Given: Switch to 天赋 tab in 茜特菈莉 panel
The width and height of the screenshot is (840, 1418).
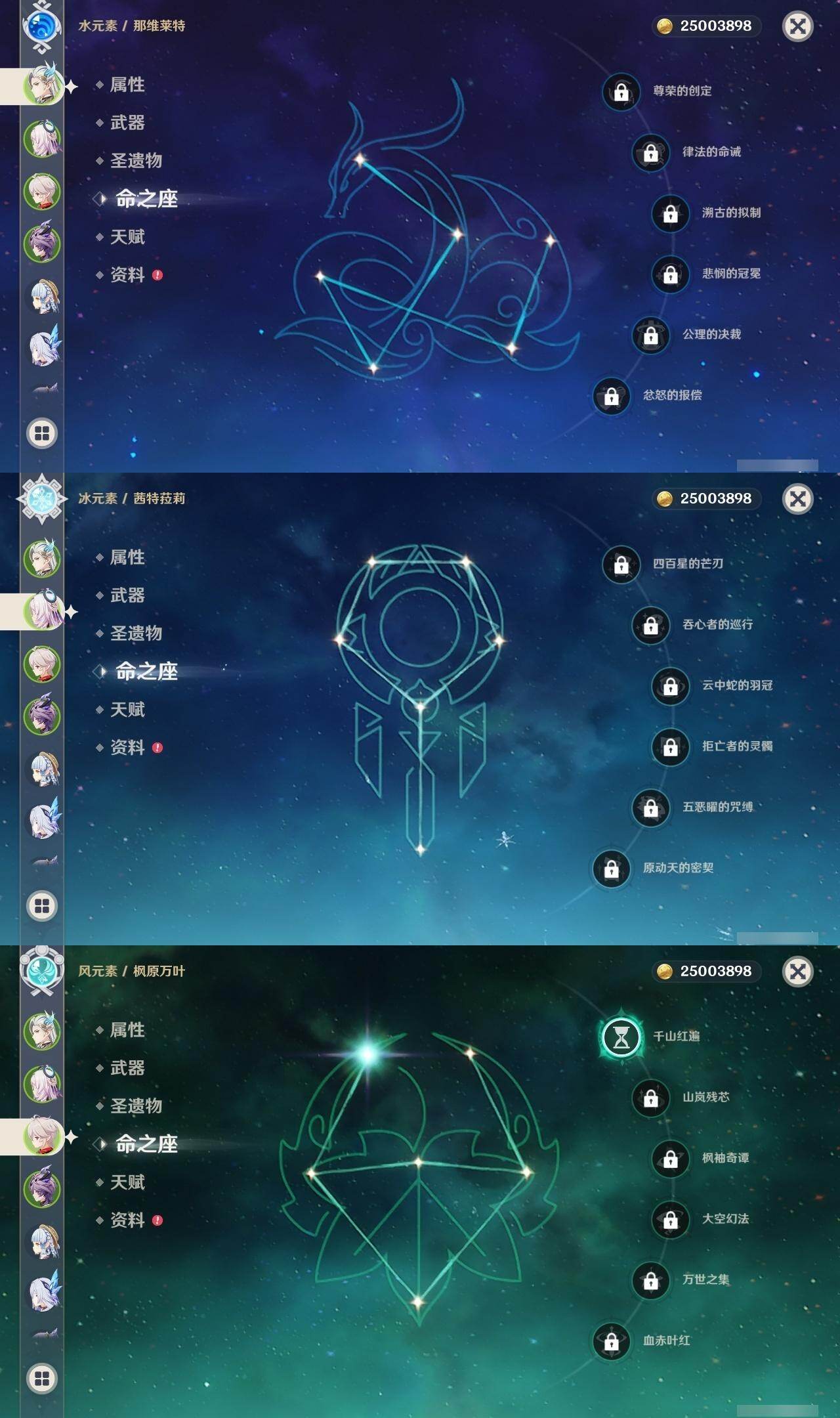Looking at the screenshot, I should (127, 710).
